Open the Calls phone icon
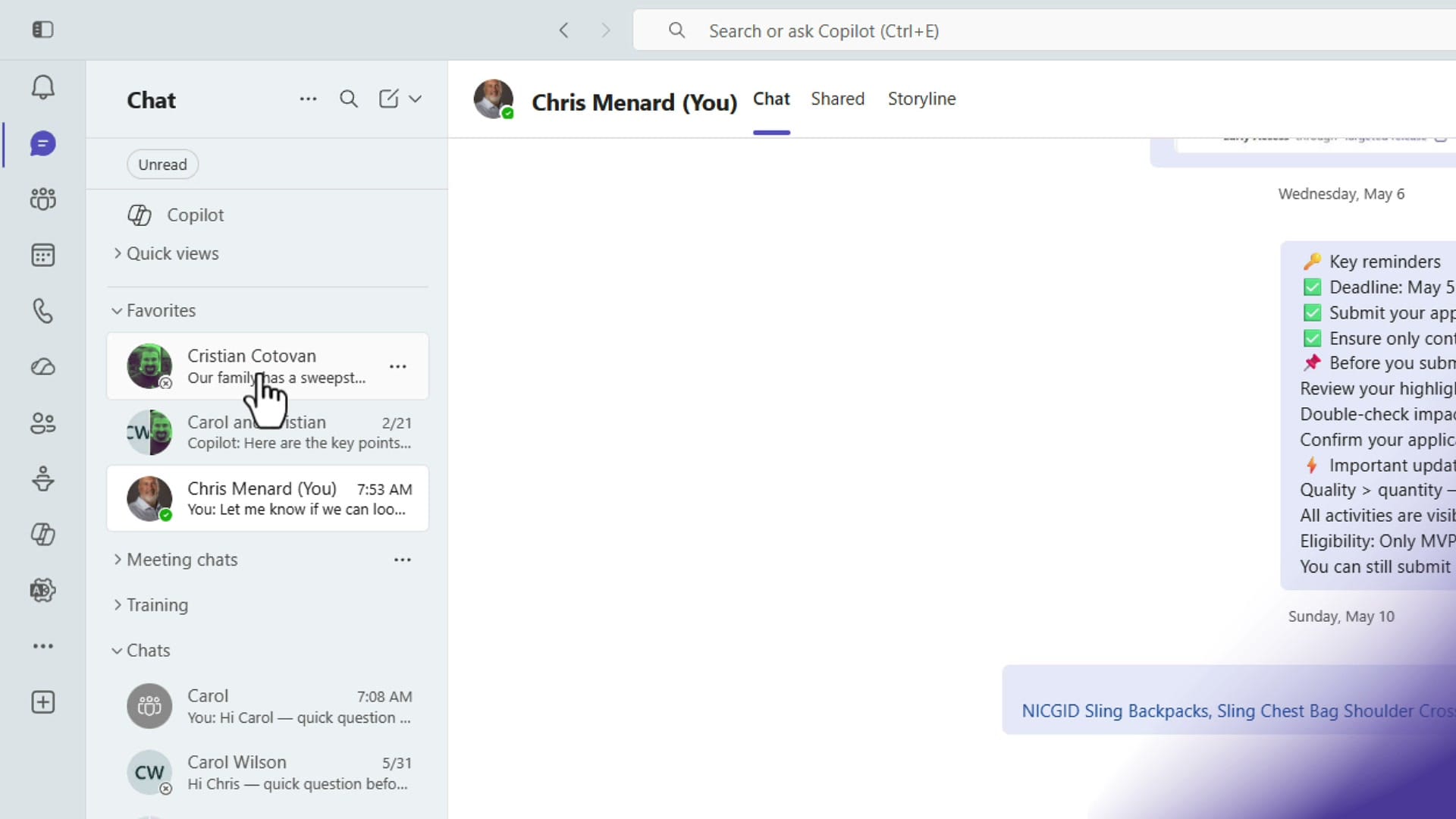1456x819 pixels. pos(43,311)
